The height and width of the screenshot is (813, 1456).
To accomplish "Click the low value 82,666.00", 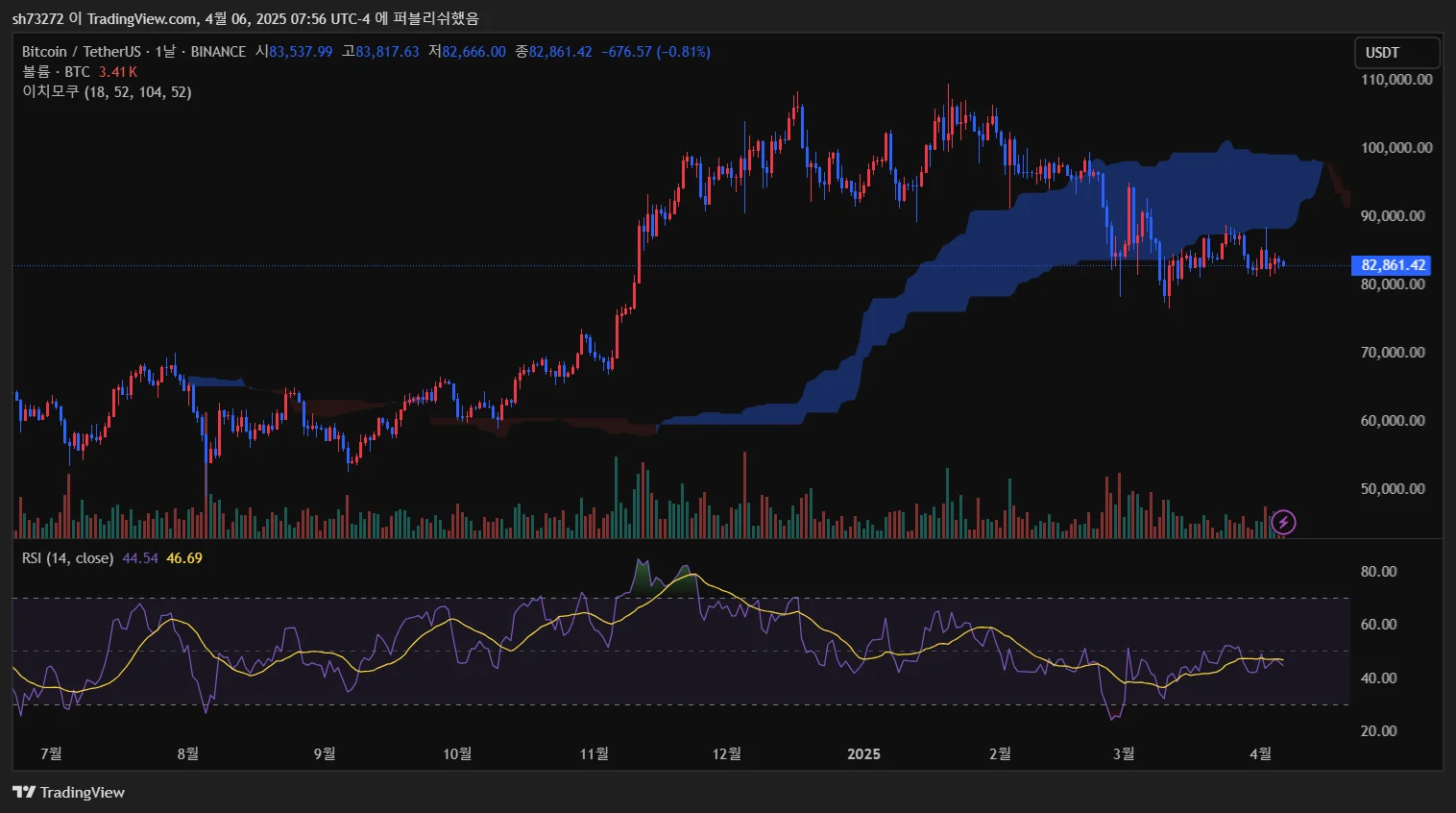I will [x=473, y=52].
